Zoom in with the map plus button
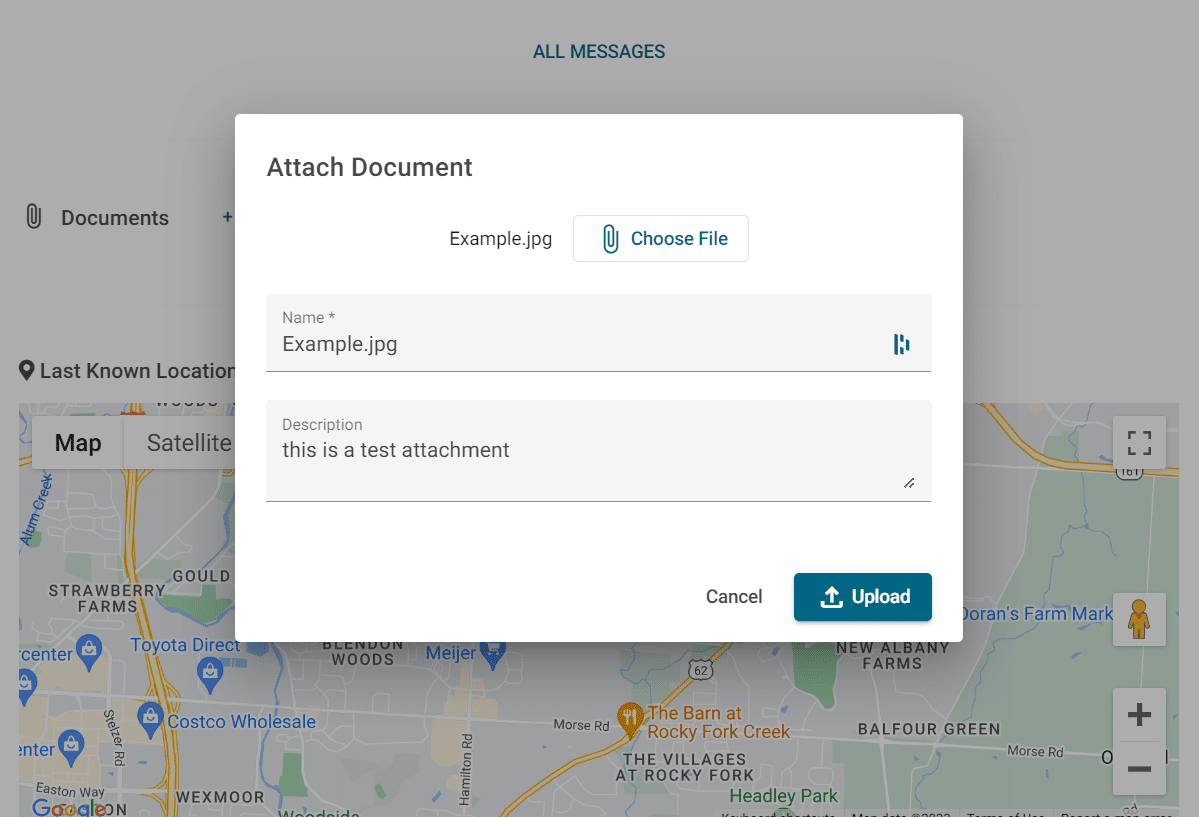Screen dimensions: 1199x817 [x=1139, y=715]
